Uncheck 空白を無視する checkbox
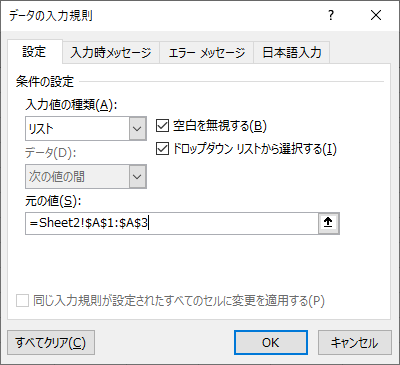The height and width of the screenshot is (365, 400). tap(162, 126)
